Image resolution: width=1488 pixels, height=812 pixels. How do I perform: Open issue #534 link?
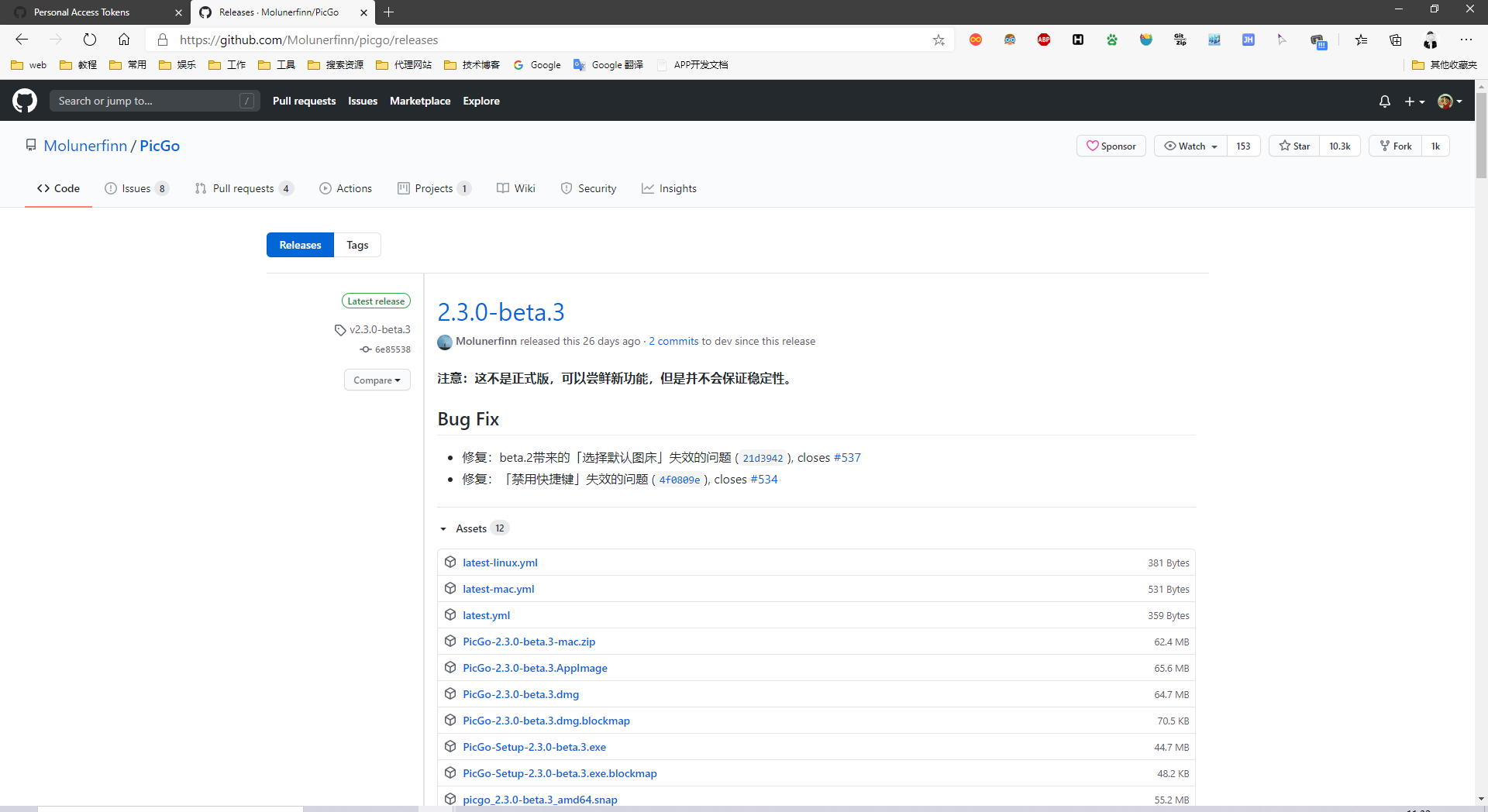[x=764, y=480]
